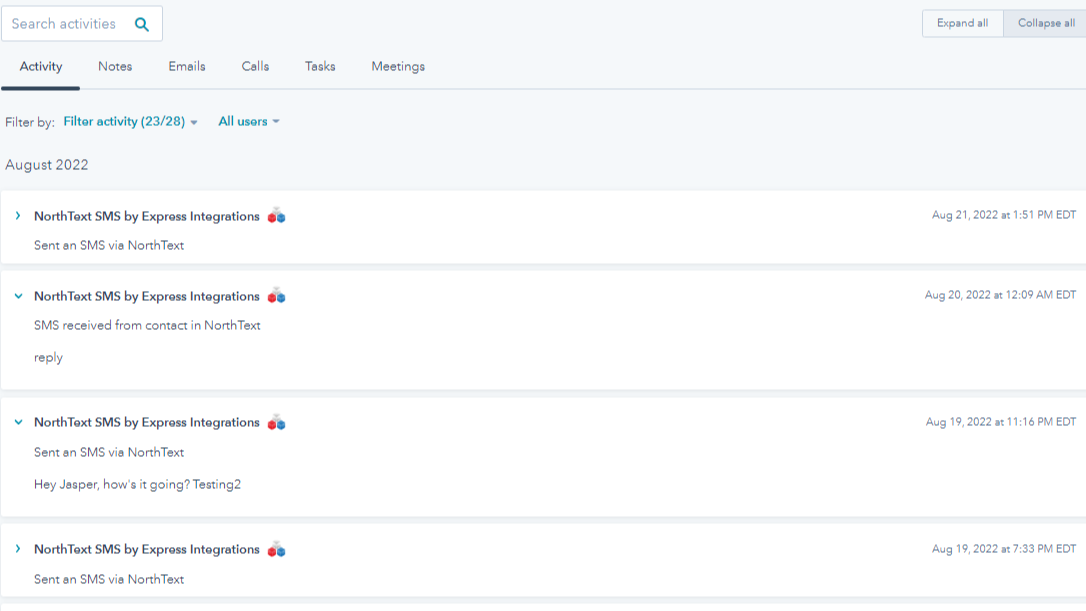This screenshot has height=611, width=1086.
Task: Click the NorthText integration icon on the Aug 20 entry
Action: [x=276, y=295]
